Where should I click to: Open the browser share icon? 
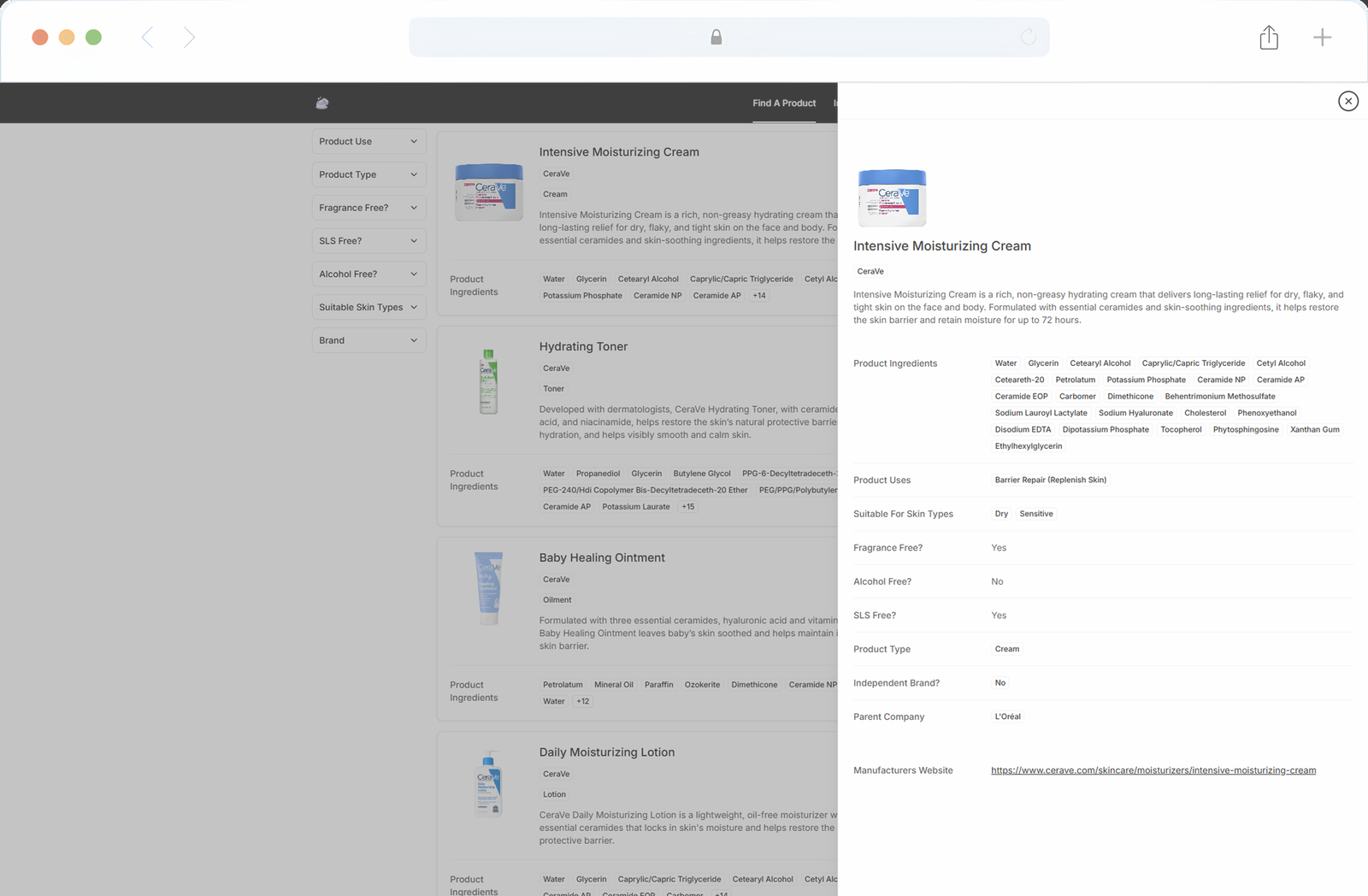tap(1269, 37)
